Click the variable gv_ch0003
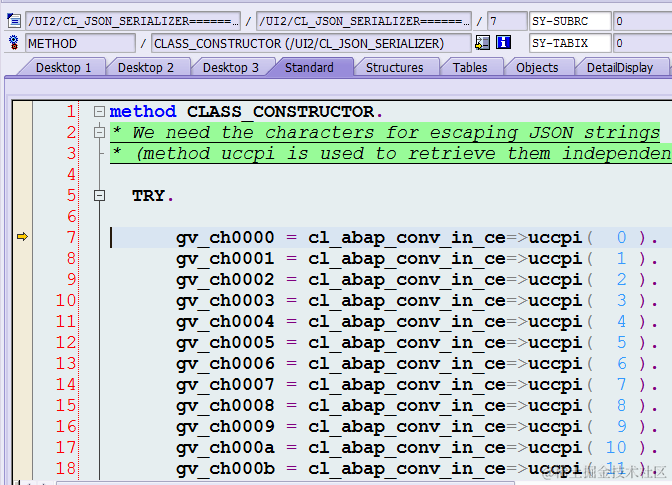The image size is (672, 485). [225, 301]
